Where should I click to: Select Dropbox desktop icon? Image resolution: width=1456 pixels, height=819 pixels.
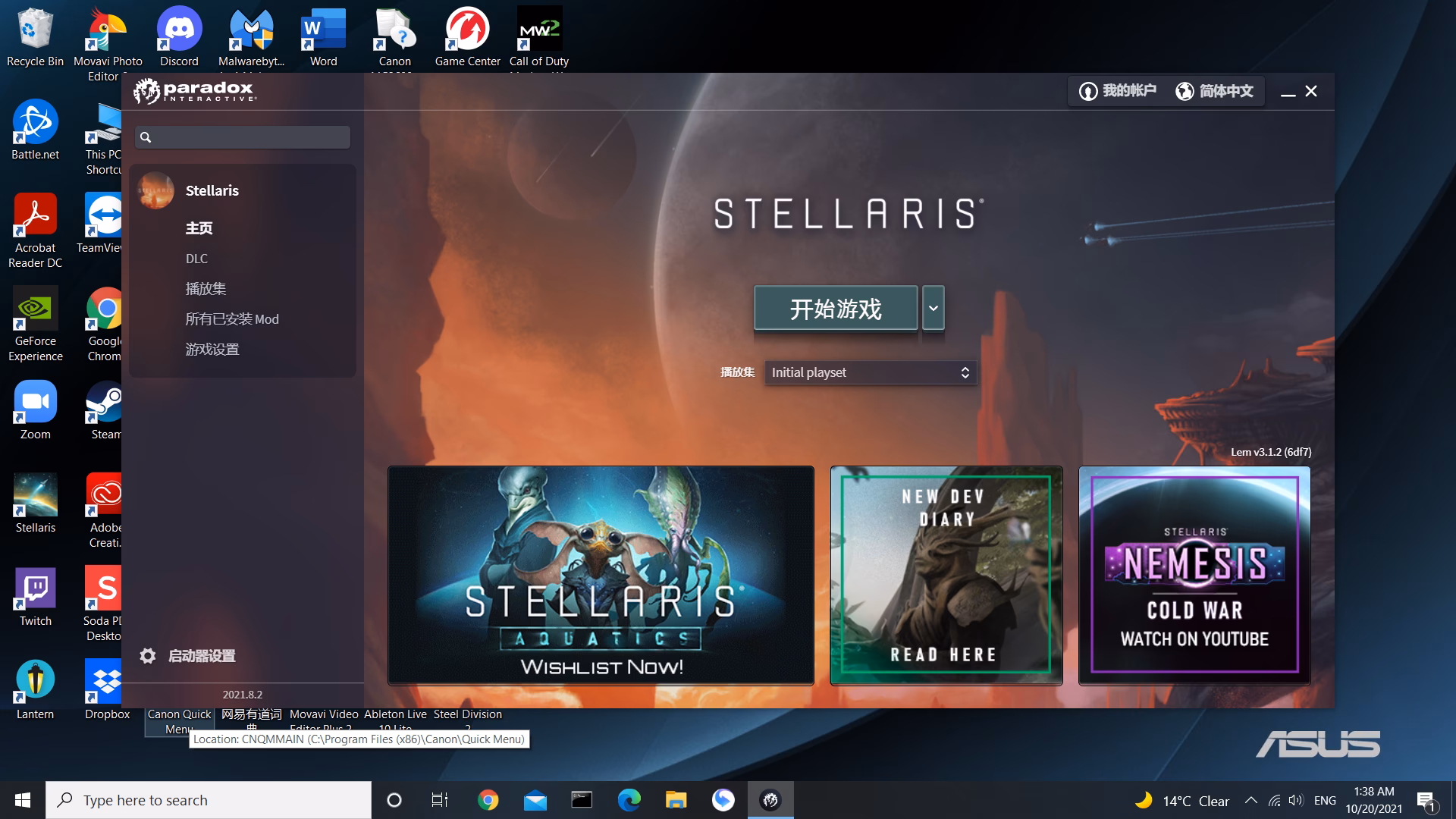click(x=107, y=689)
